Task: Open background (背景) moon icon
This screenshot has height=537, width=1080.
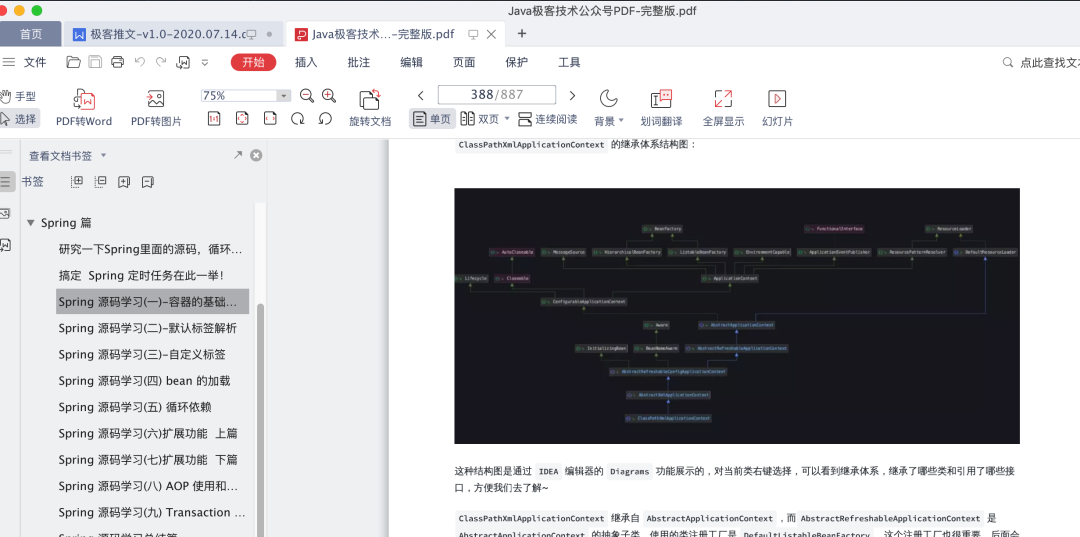Action: [x=608, y=99]
